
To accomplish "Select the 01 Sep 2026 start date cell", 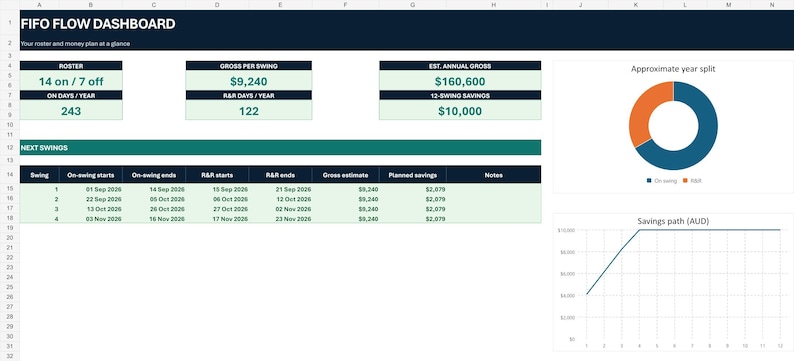I will click(x=91, y=189).
